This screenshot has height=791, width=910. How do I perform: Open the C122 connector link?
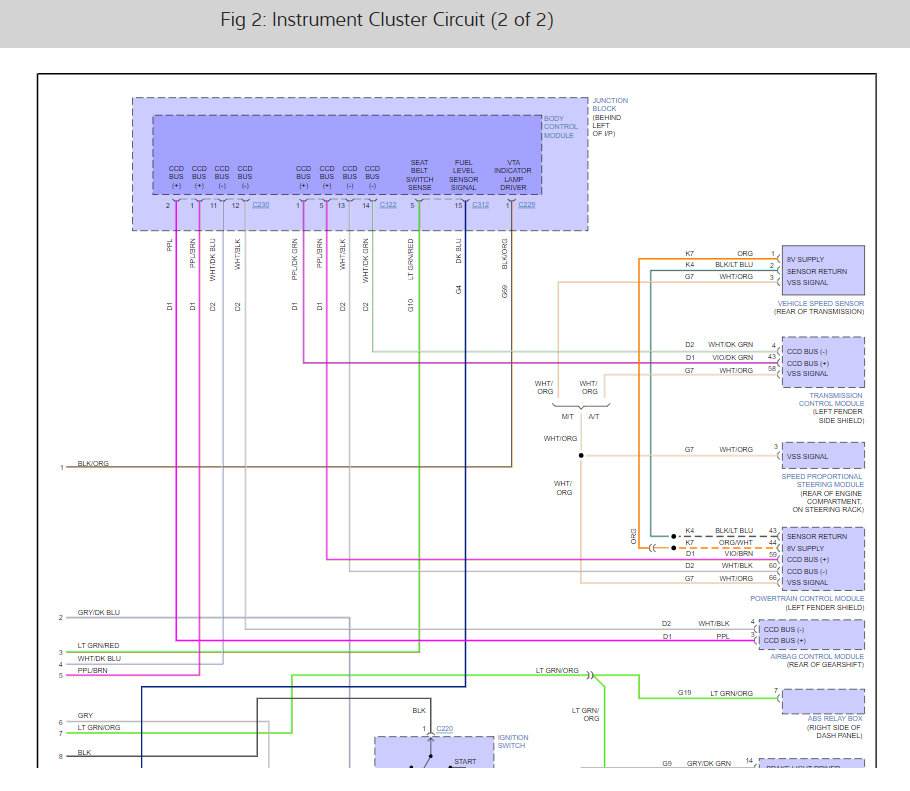[388, 205]
